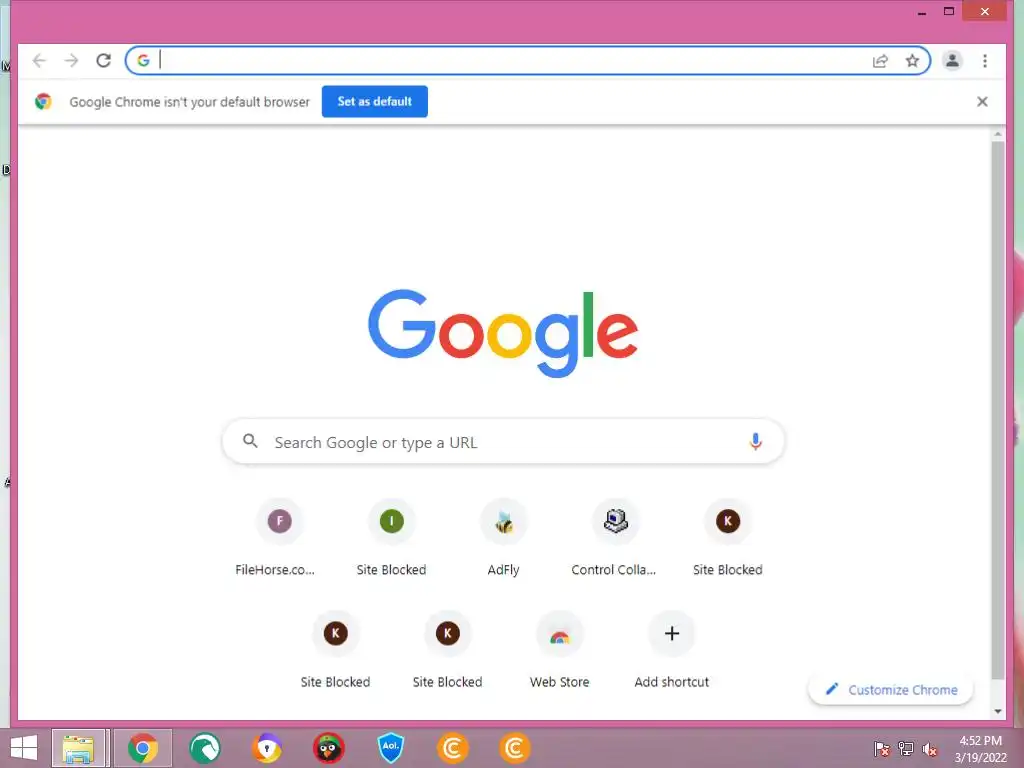Open the green I Site Blocked shortcut
Image resolution: width=1024 pixels, height=768 pixels.
click(x=391, y=539)
